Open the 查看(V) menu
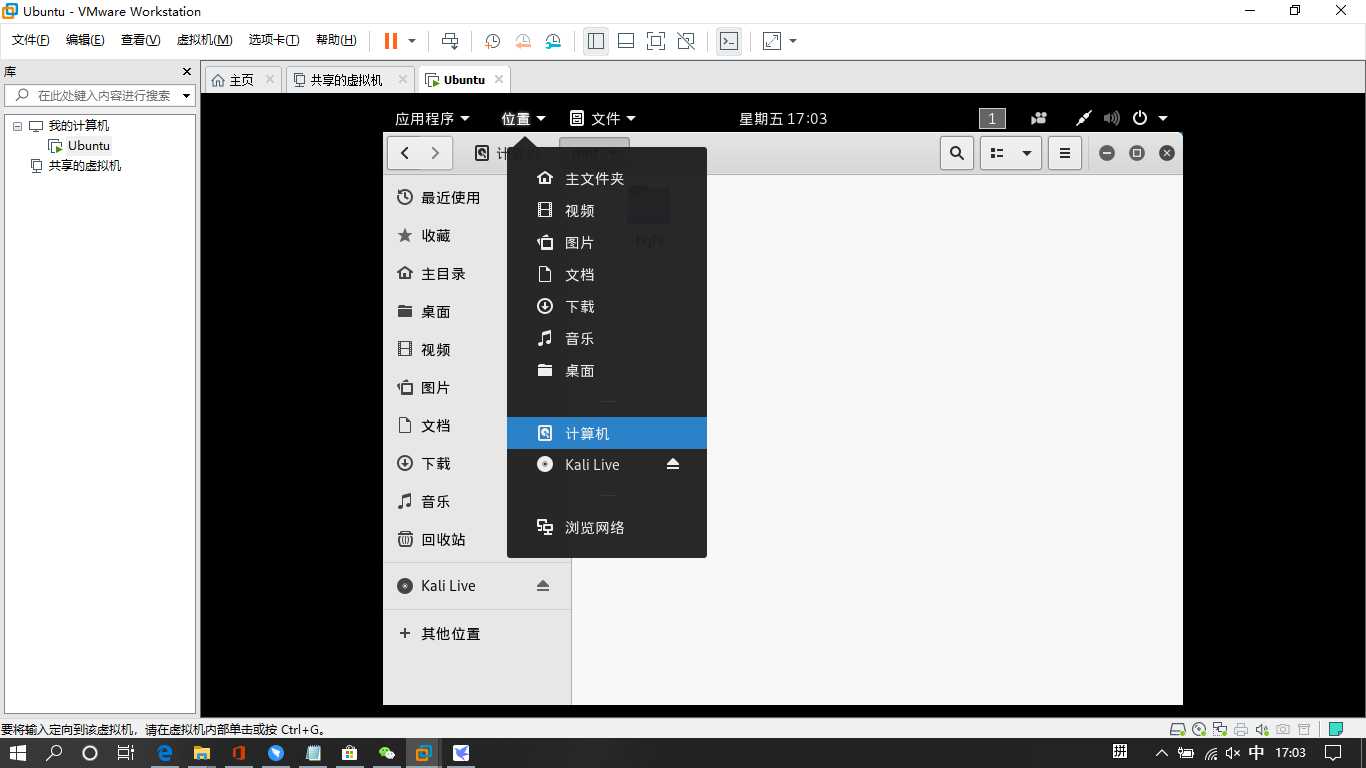Image resolution: width=1366 pixels, height=768 pixels. coord(140,40)
